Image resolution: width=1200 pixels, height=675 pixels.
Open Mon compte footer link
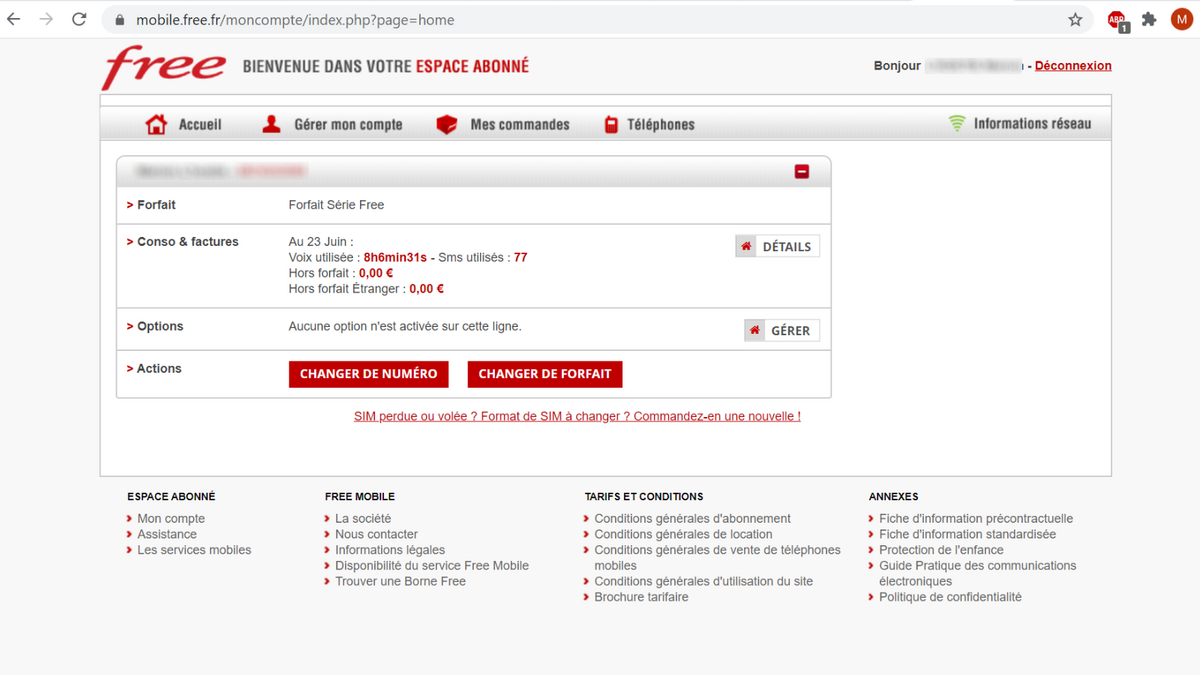[171, 519]
